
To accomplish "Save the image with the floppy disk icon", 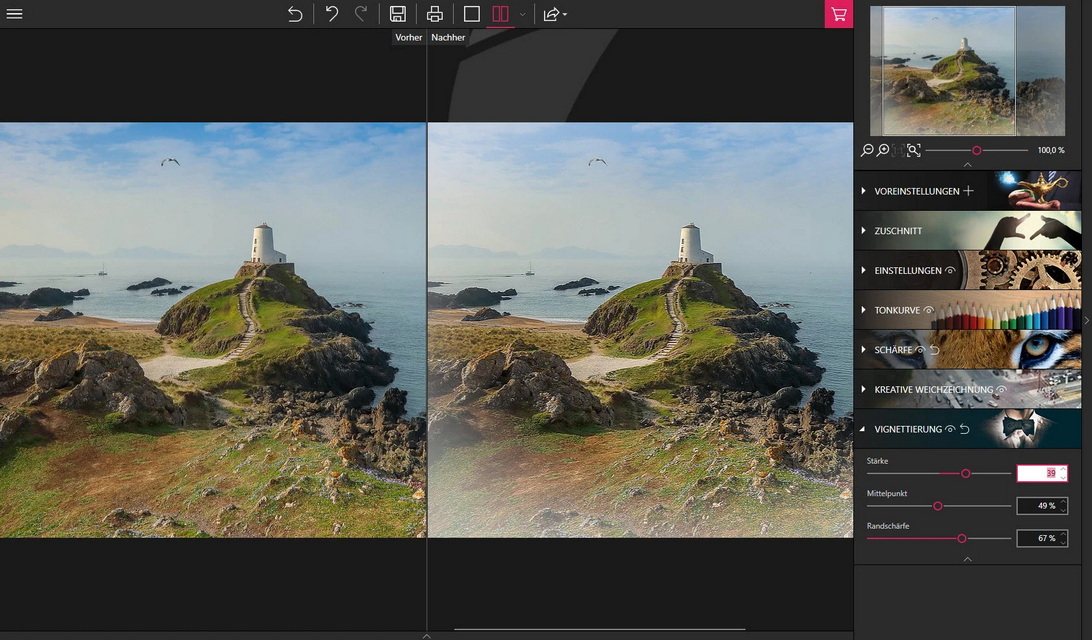I will [398, 14].
